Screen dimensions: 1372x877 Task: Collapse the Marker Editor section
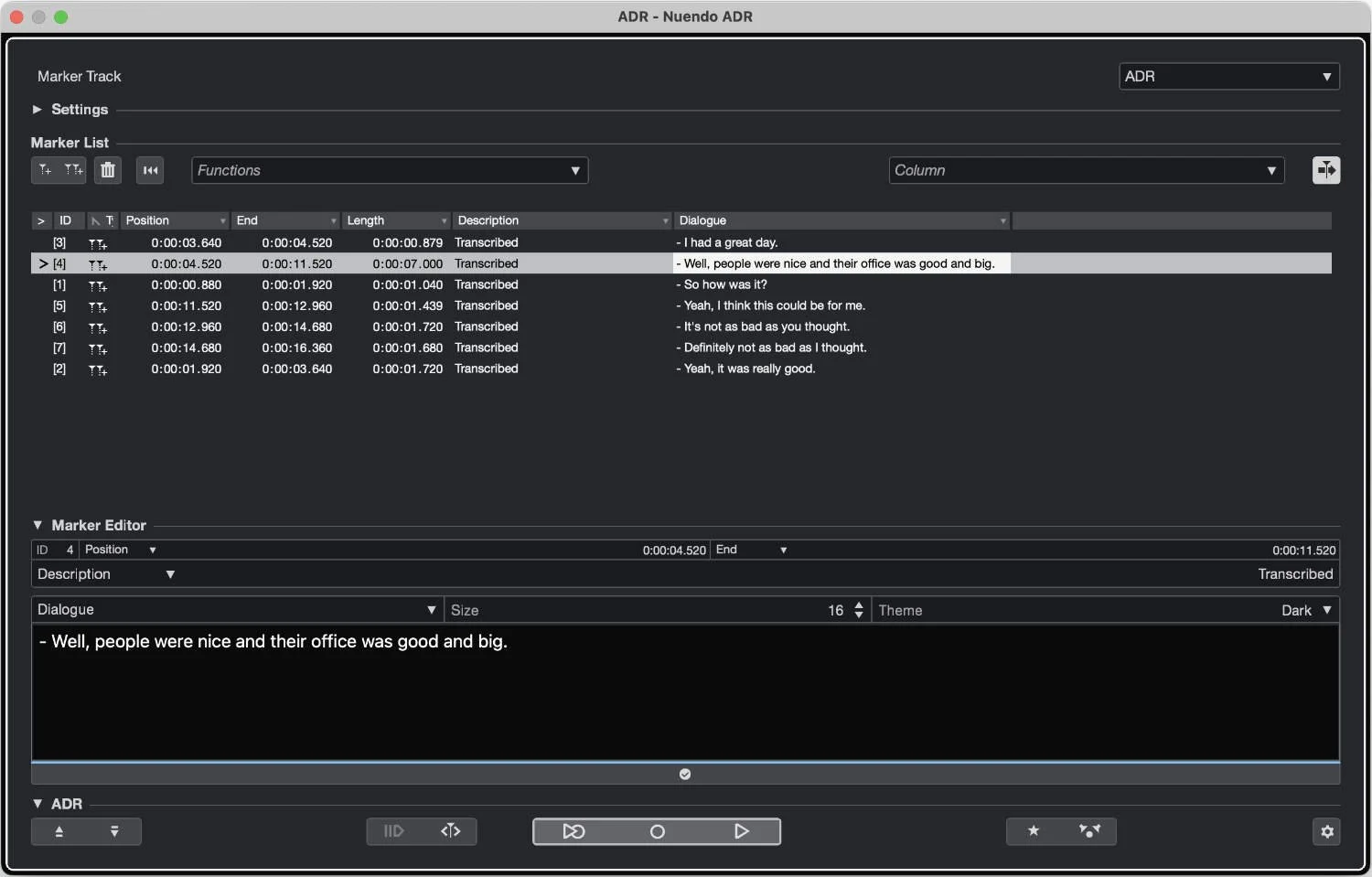click(38, 525)
